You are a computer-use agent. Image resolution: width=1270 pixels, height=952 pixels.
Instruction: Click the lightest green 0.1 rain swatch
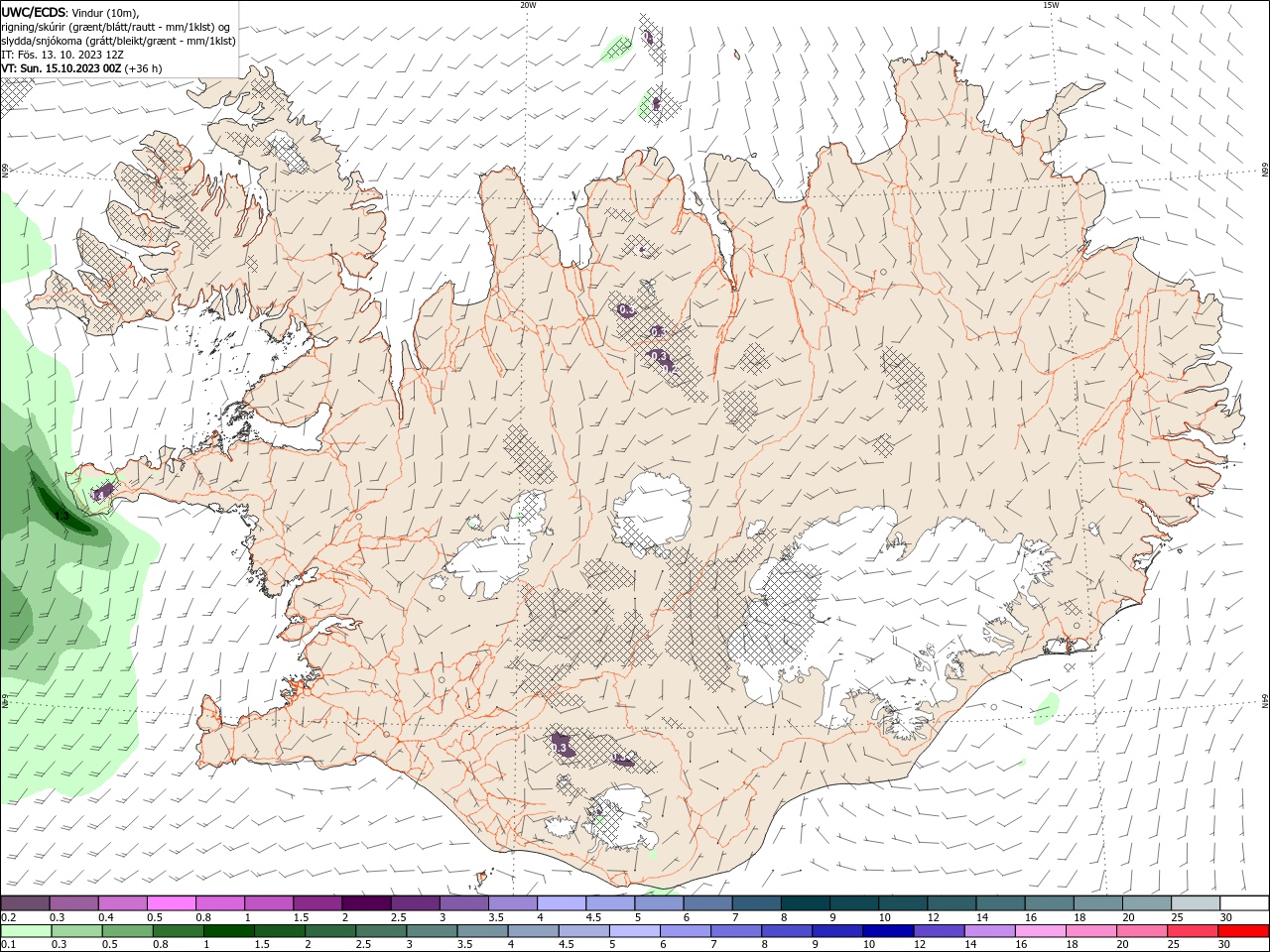click(27, 931)
